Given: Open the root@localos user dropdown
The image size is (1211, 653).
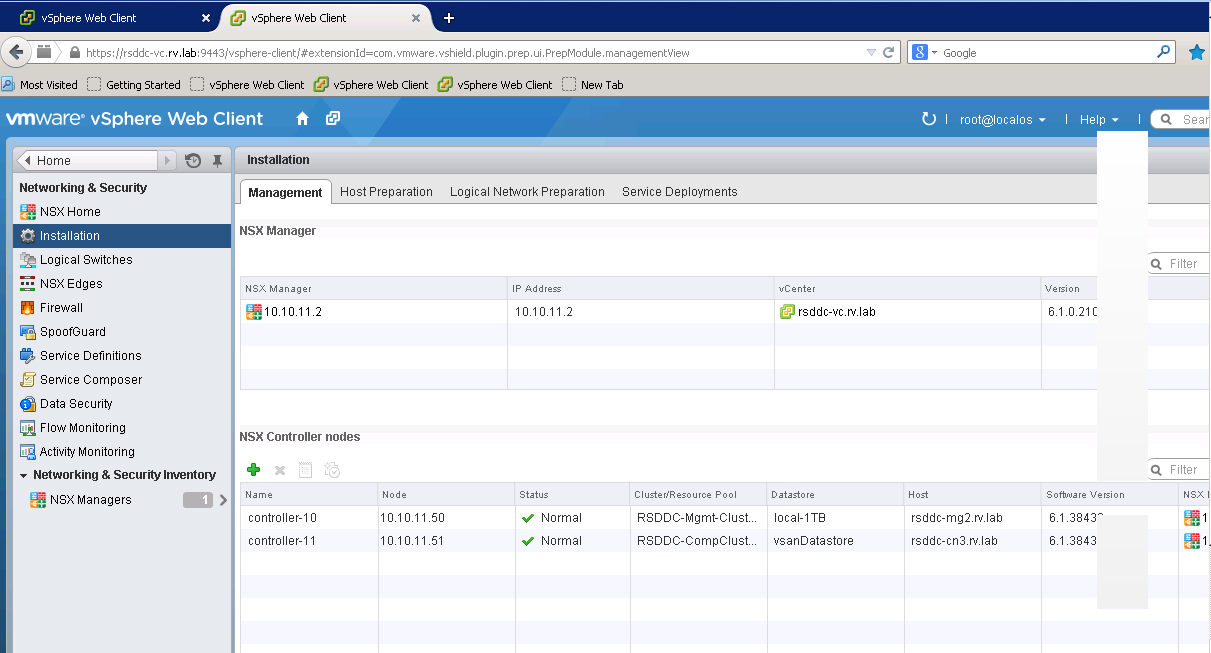Looking at the screenshot, I should coord(1002,120).
